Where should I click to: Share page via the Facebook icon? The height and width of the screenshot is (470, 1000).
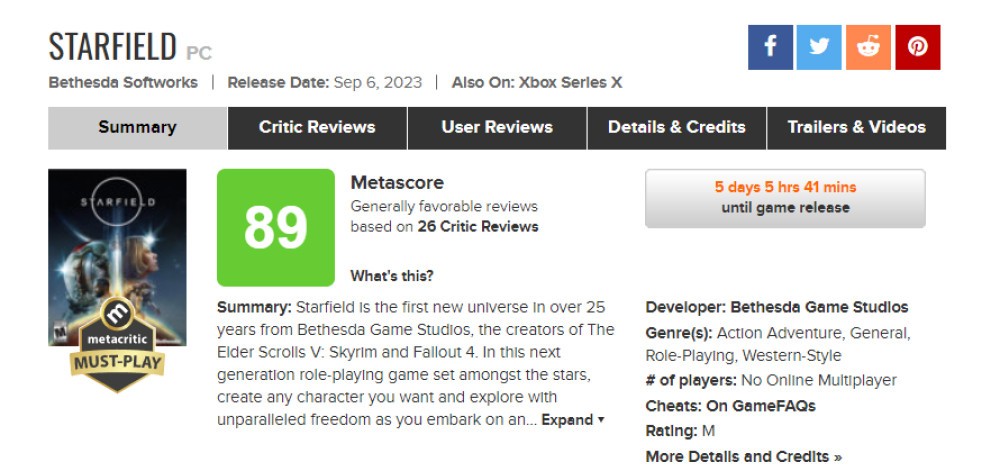click(x=770, y=47)
